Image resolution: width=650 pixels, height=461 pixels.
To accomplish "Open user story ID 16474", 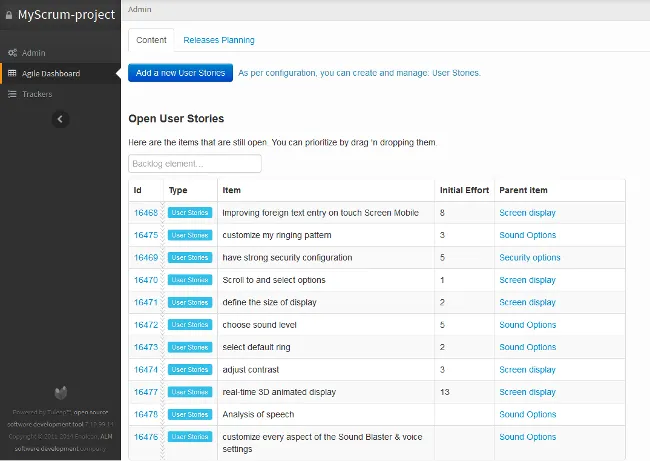I will coord(145,370).
